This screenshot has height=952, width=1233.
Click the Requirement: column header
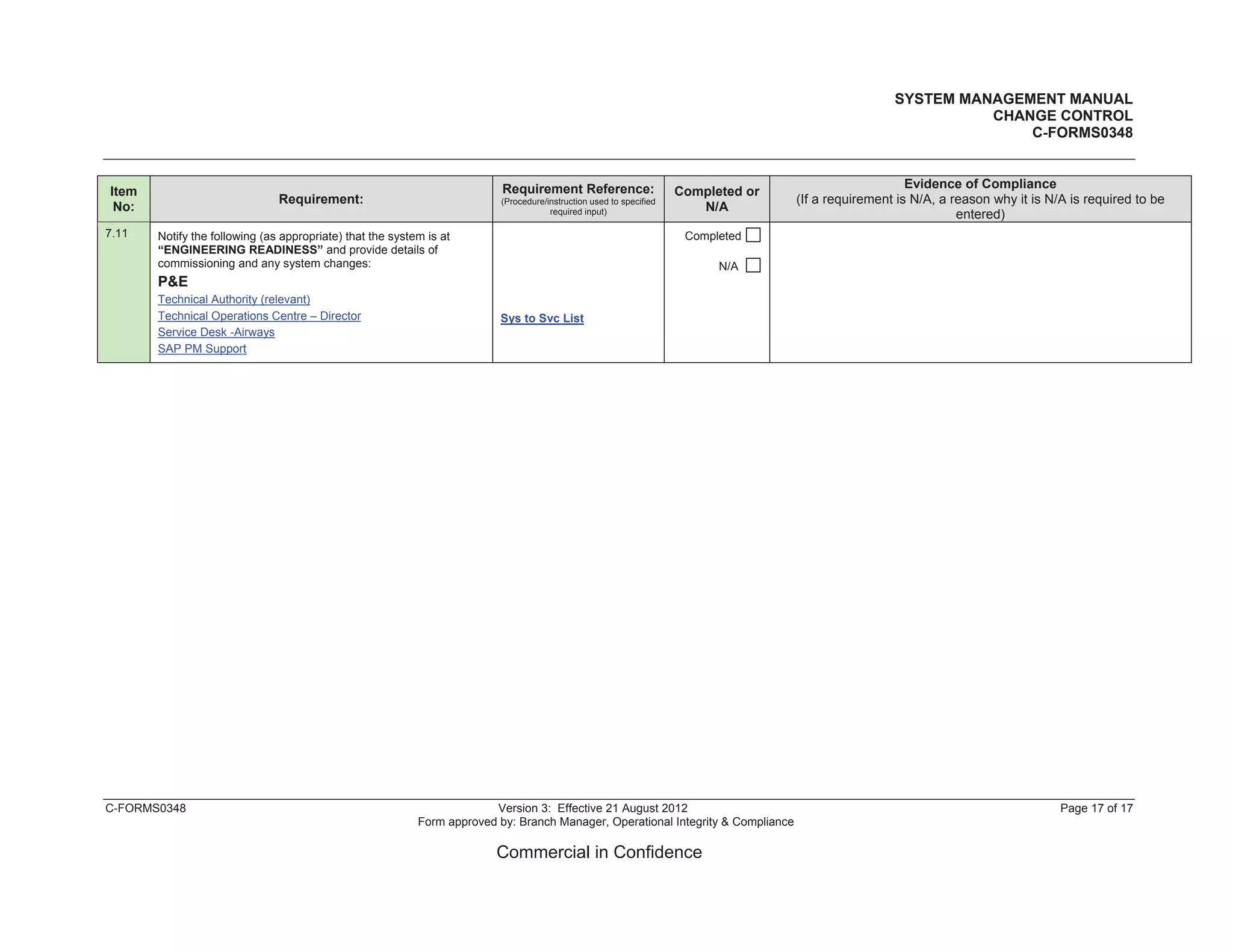coord(321,199)
